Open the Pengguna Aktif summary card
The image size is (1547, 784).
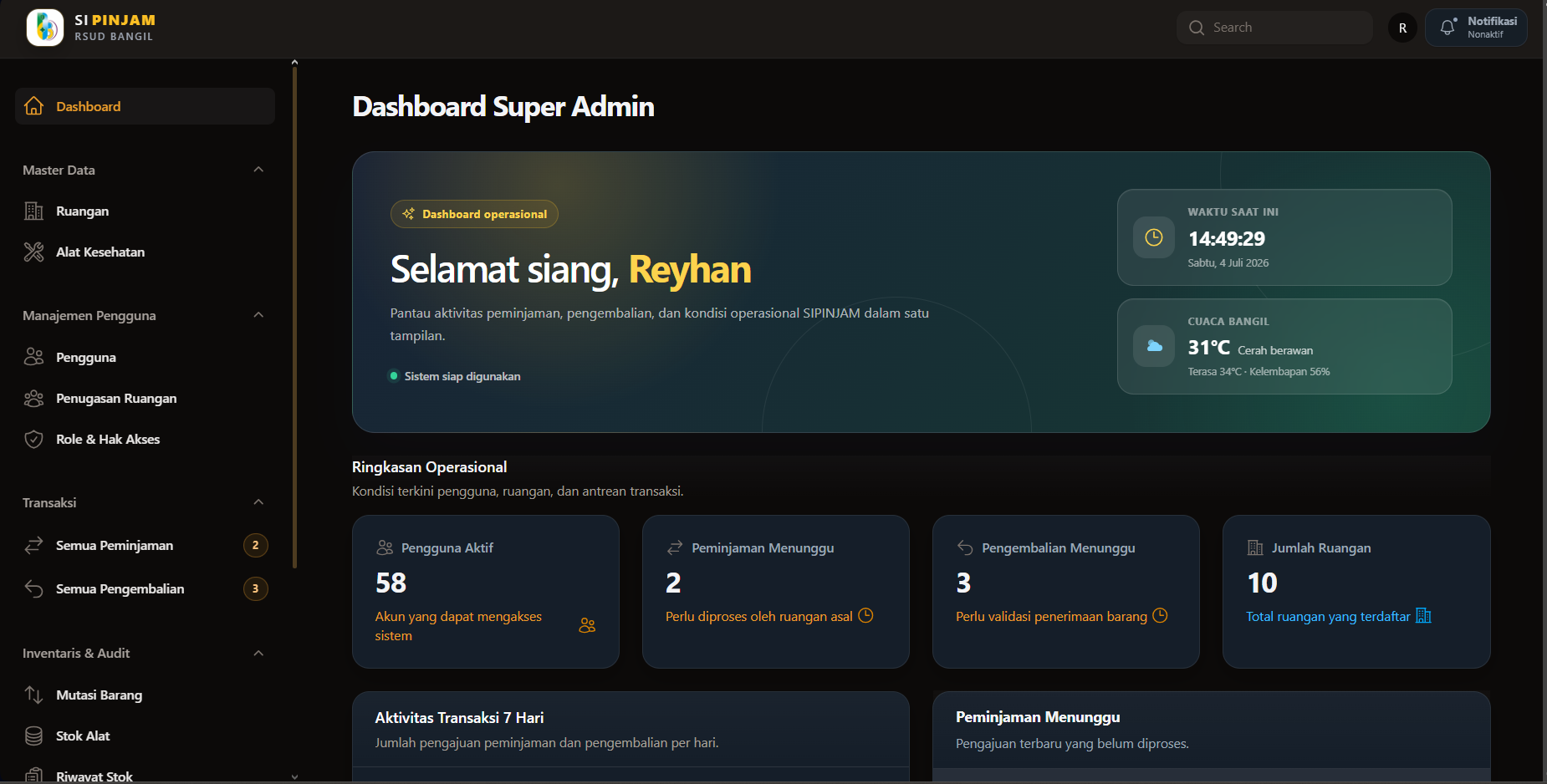486,592
